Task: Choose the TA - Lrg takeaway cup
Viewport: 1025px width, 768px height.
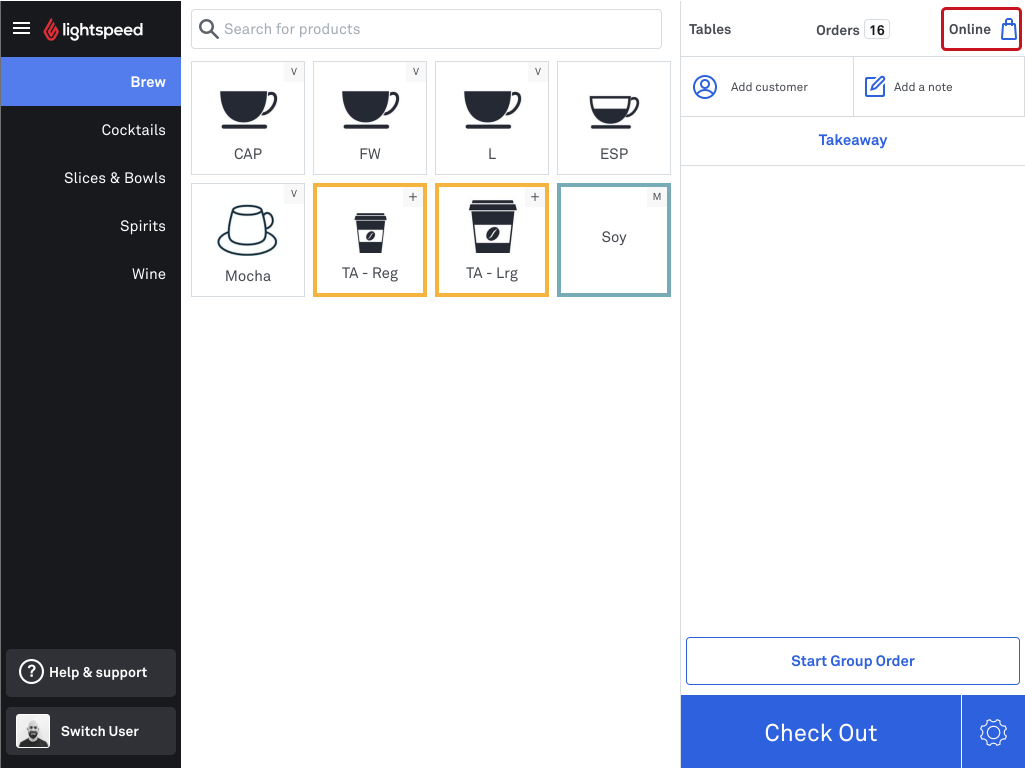Action: [x=492, y=240]
